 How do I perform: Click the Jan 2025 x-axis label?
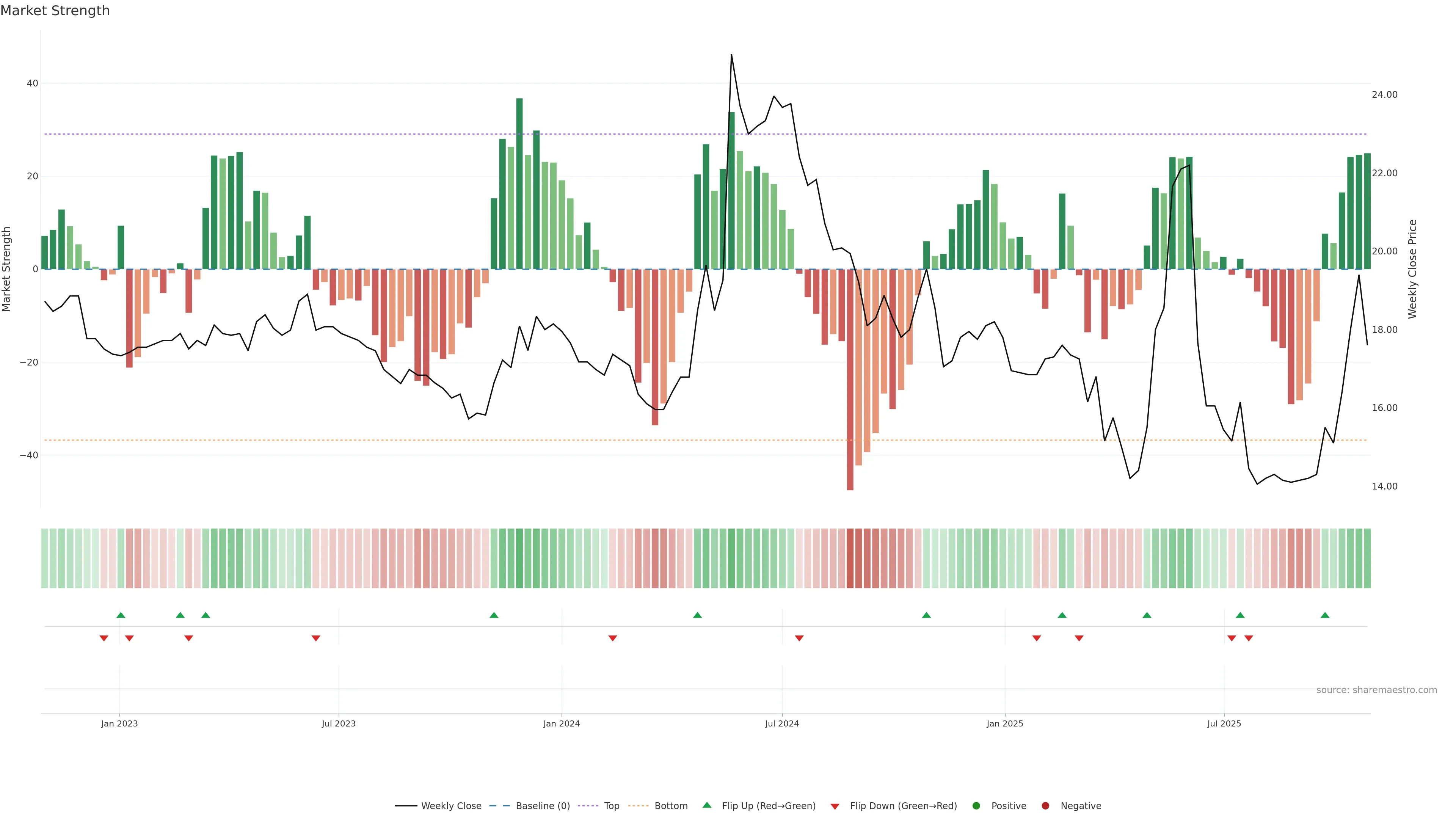1004,723
